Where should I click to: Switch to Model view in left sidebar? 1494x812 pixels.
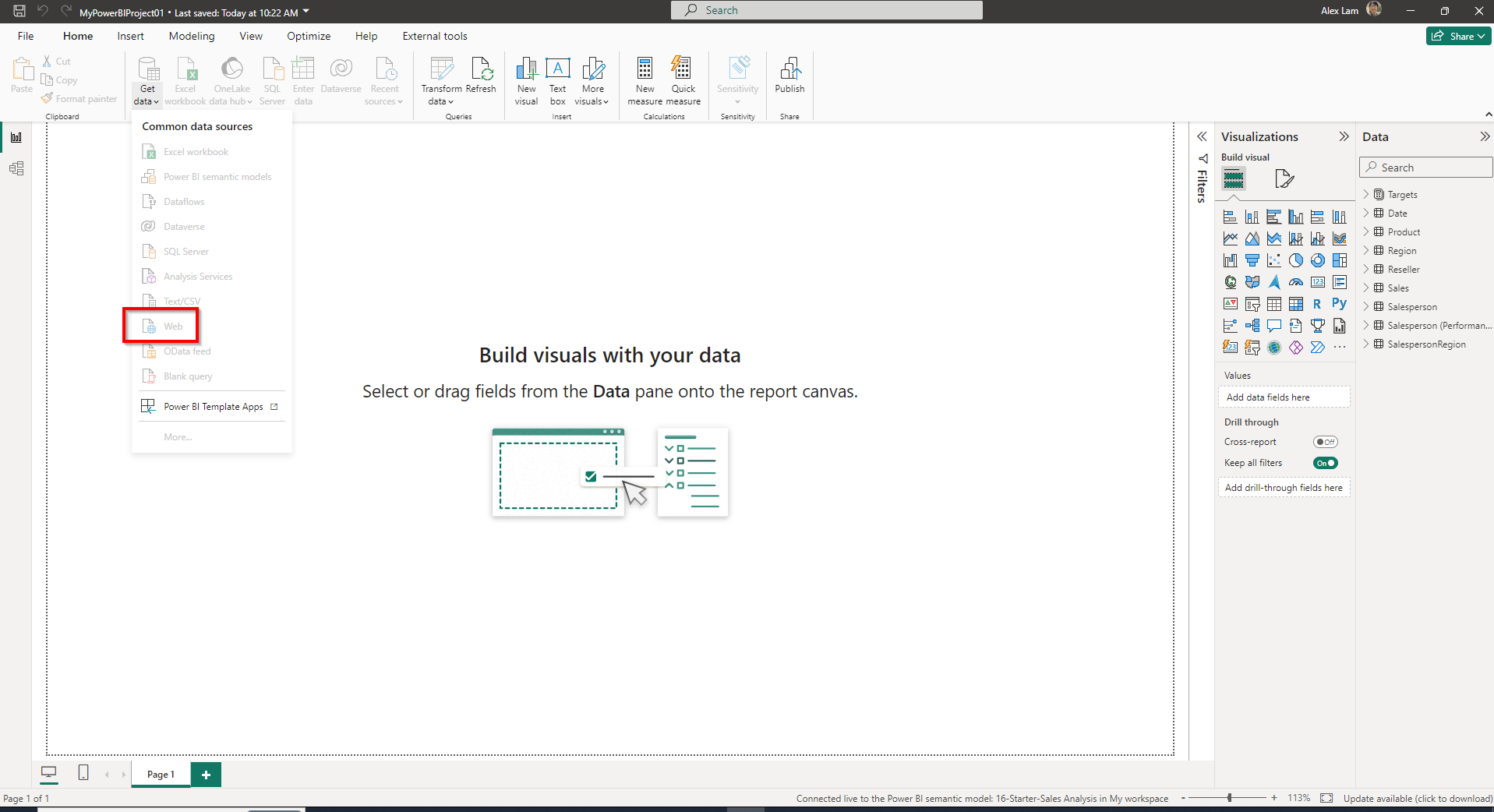16,168
